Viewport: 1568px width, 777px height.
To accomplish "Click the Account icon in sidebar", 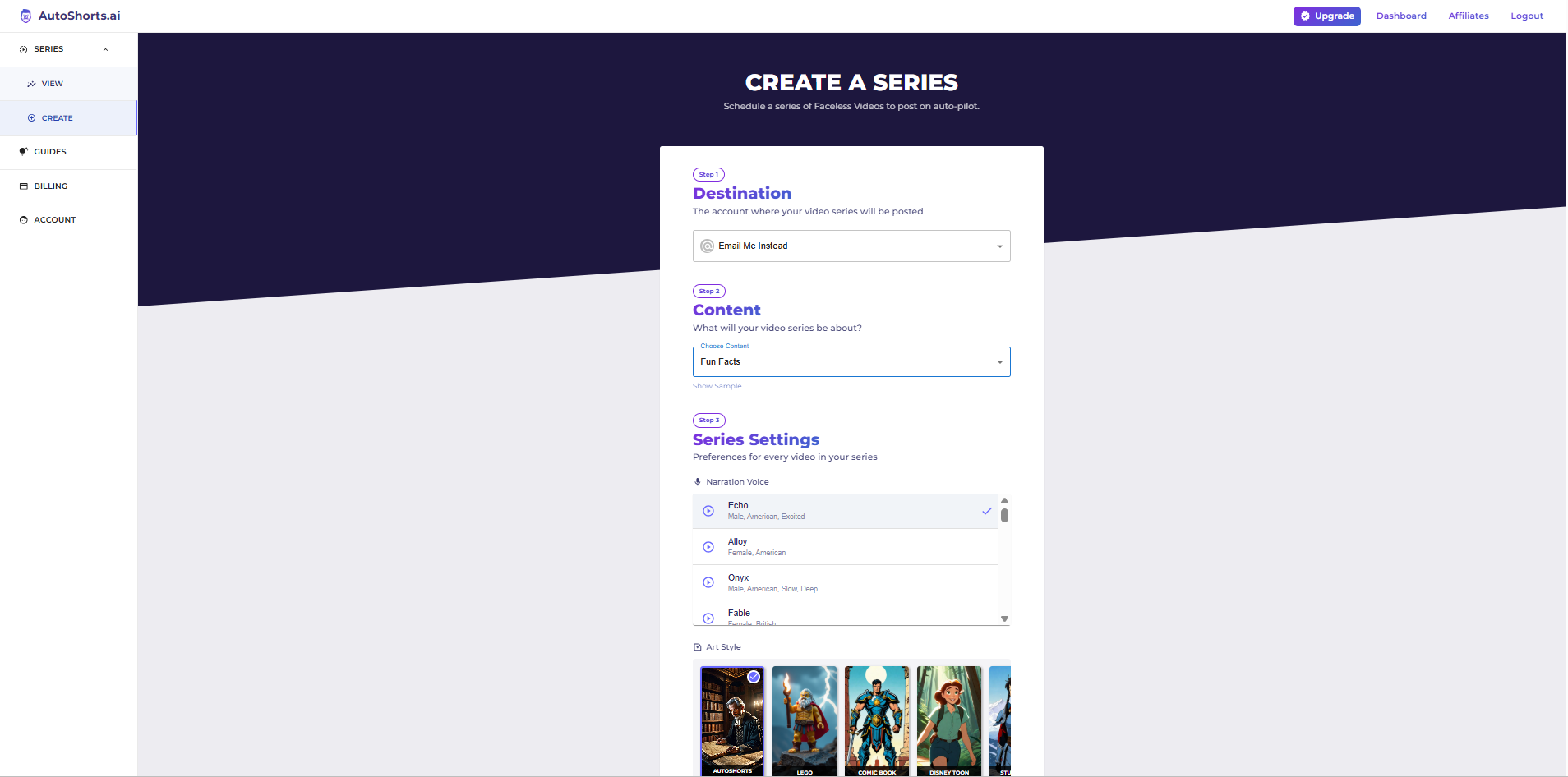I will pos(23,220).
